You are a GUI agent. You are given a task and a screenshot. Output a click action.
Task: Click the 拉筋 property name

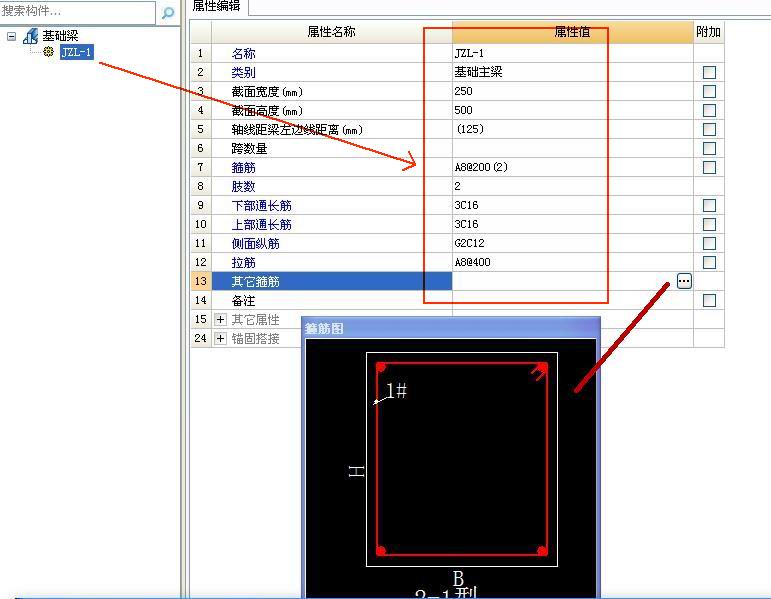[x=243, y=263]
